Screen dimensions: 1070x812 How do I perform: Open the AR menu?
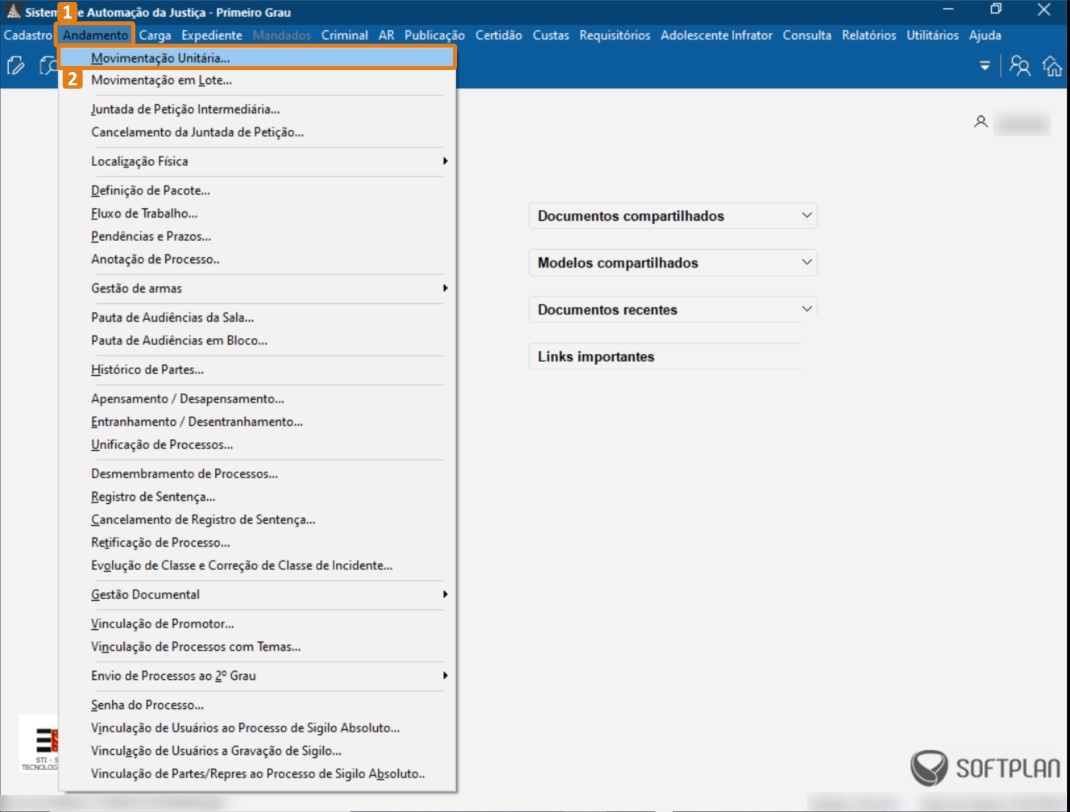coord(386,35)
